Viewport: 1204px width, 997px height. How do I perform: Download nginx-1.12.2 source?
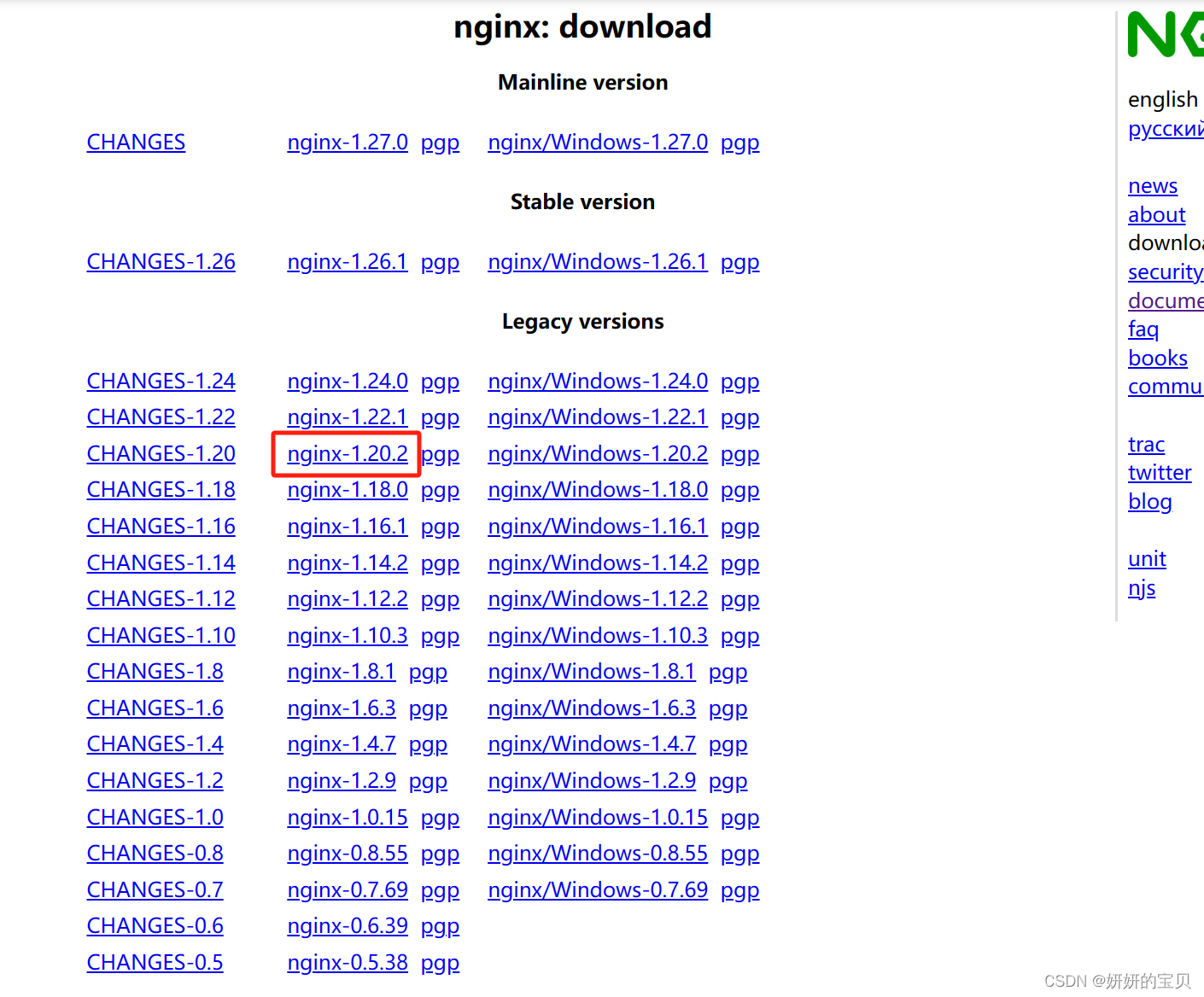coord(348,599)
